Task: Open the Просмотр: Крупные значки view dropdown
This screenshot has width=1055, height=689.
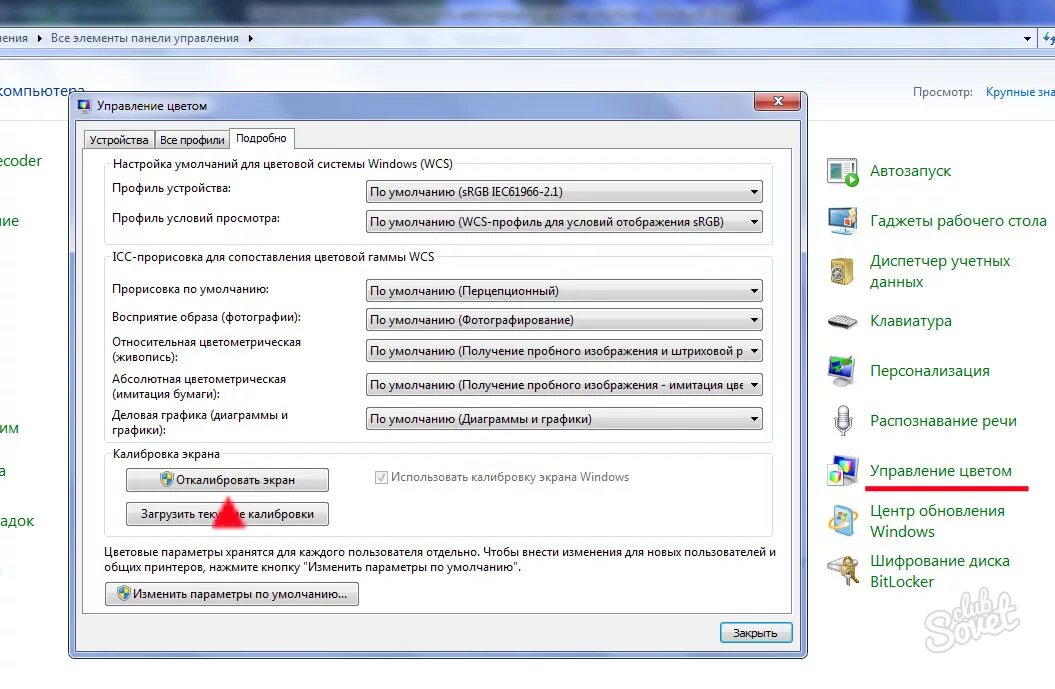Action: 1020,92
